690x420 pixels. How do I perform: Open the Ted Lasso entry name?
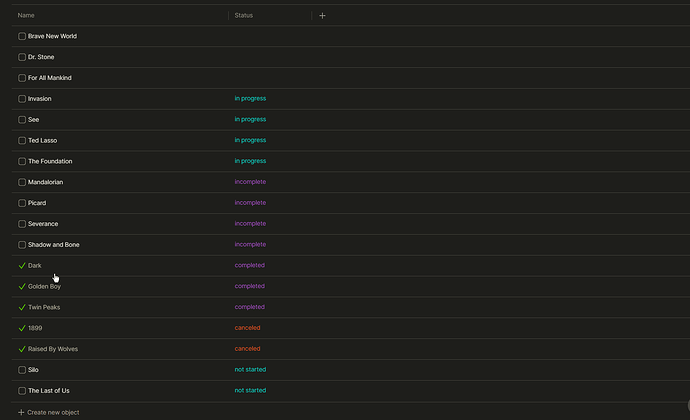click(x=43, y=140)
